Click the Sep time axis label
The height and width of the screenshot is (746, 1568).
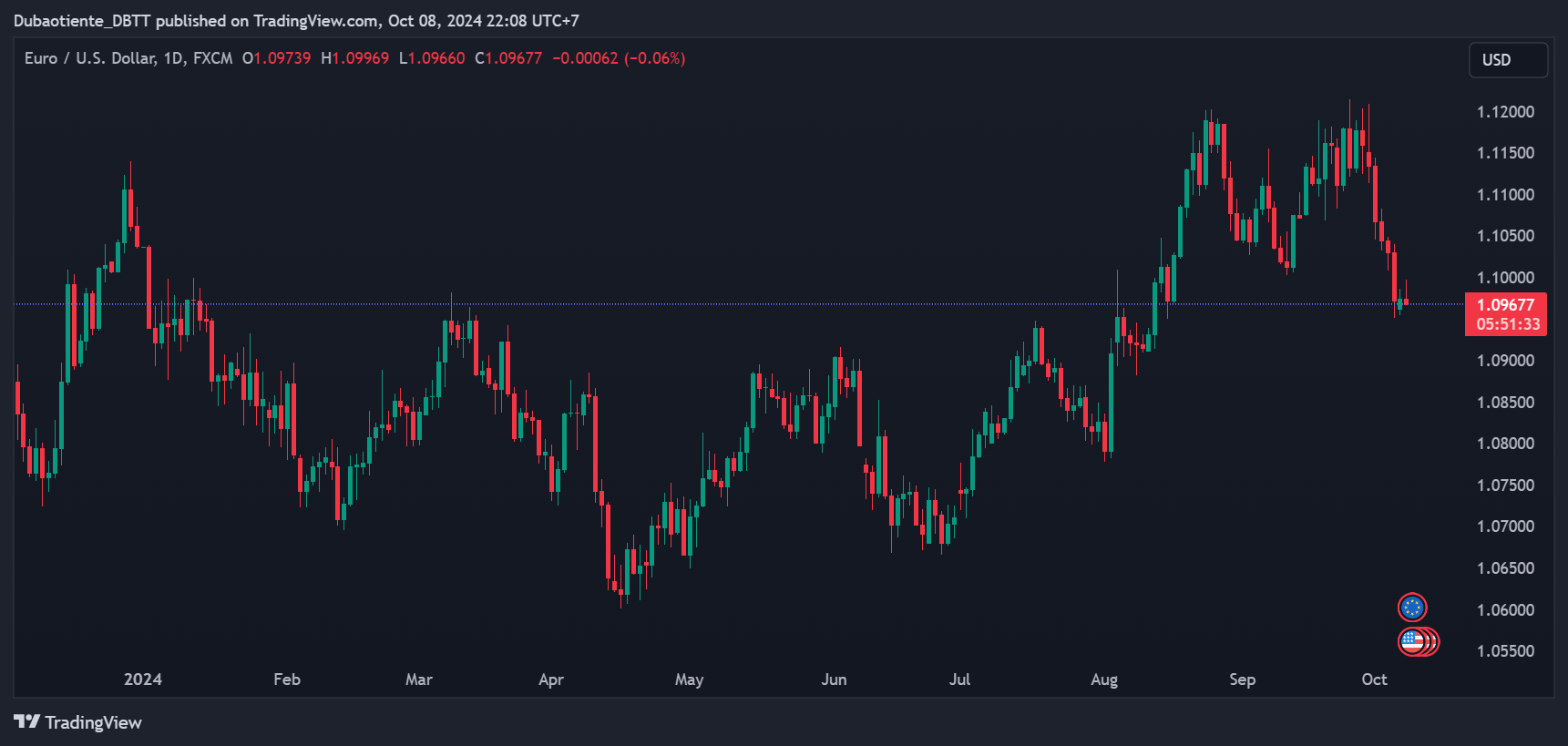tap(1242, 680)
